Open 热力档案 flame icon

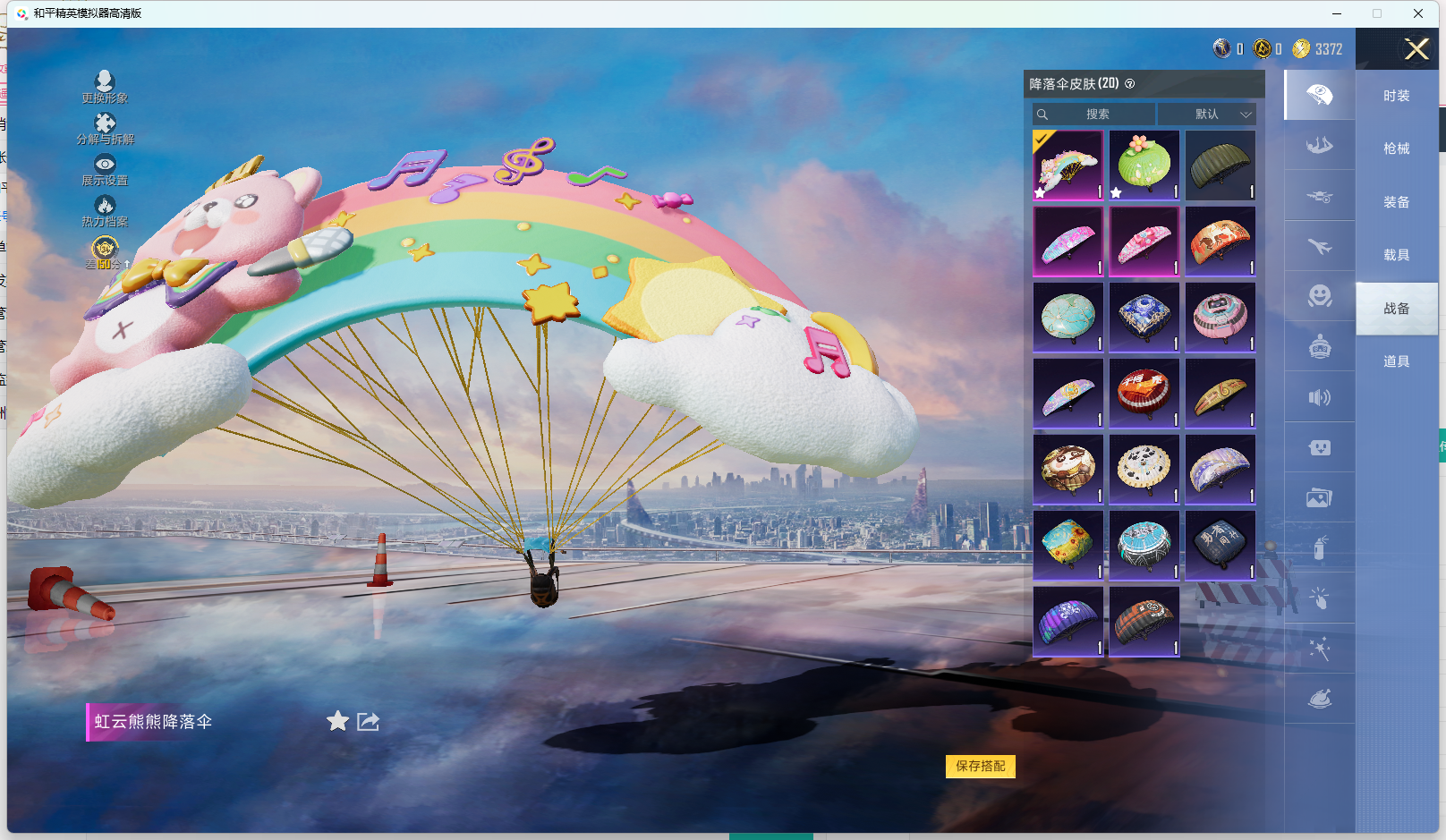105,206
